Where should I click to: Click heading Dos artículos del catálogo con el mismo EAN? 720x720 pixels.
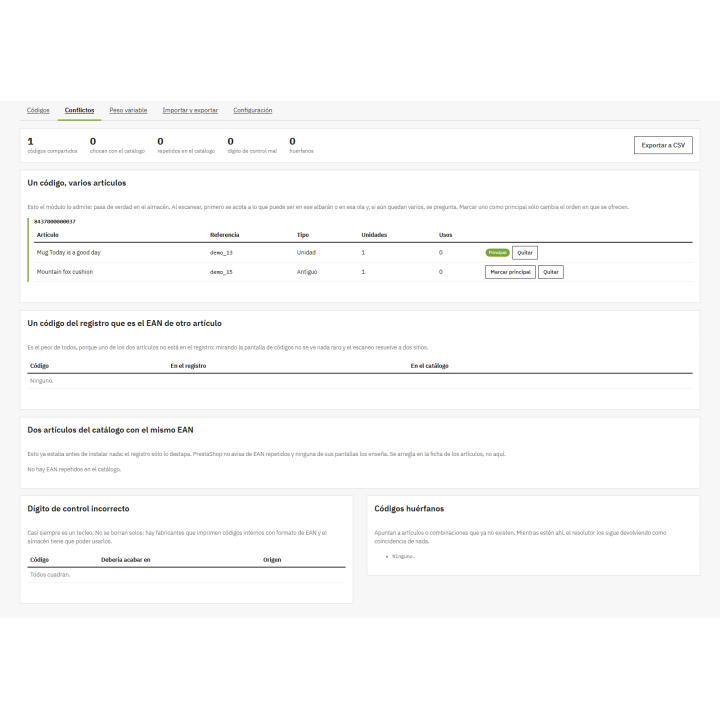110,430
